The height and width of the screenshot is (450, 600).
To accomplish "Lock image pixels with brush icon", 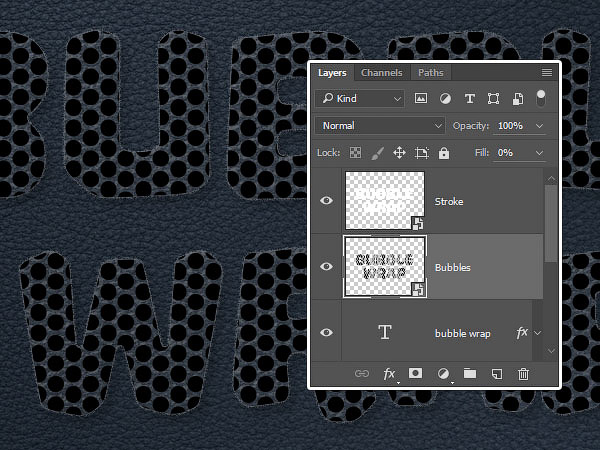I will 378,153.
